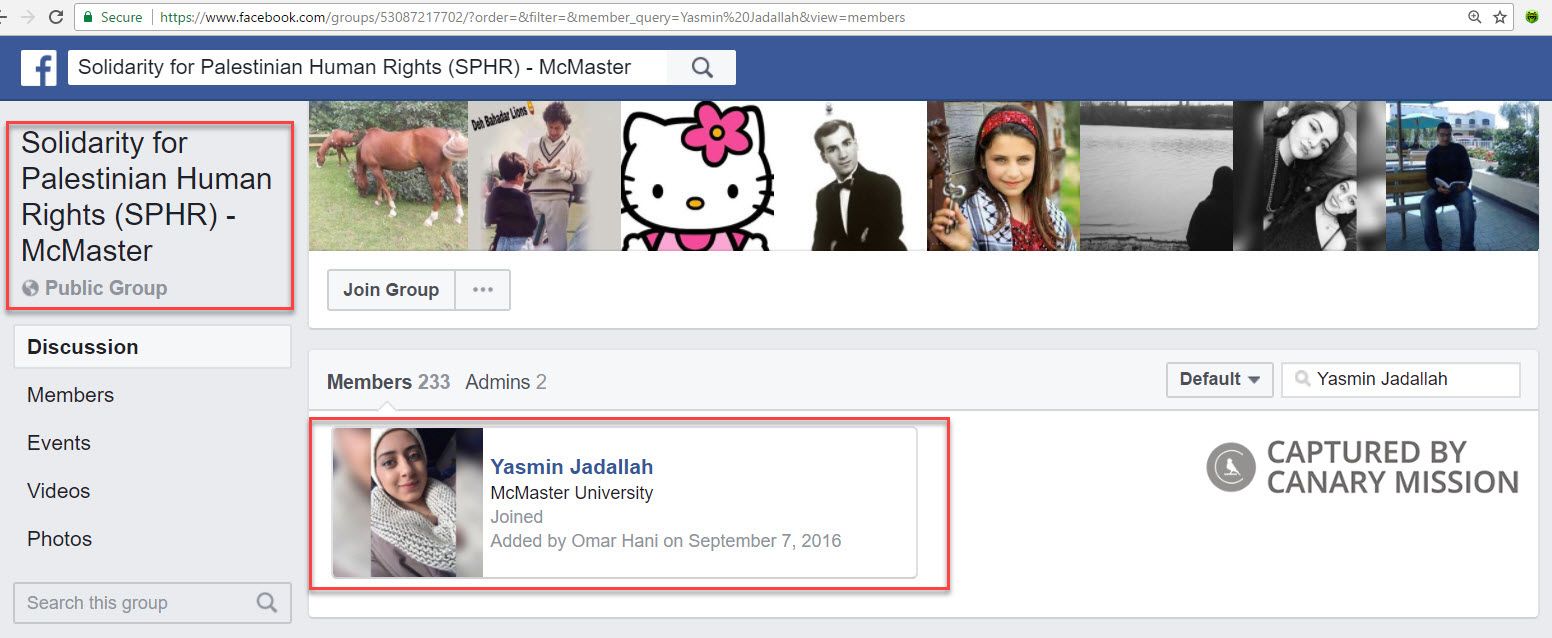The width and height of the screenshot is (1552, 638).
Task: Click the Search this group field
Action: pyautogui.click(x=152, y=603)
